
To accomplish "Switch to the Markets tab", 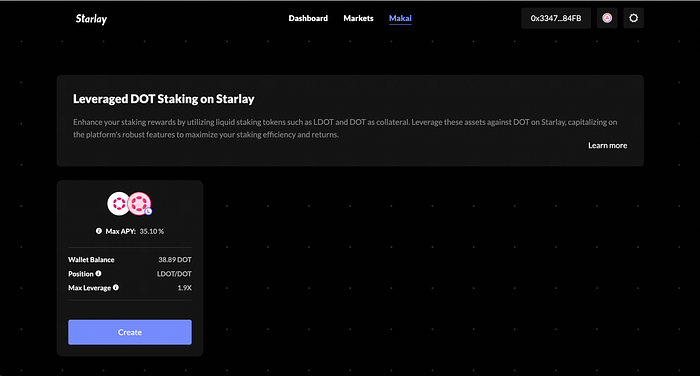I will pos(358,18).
